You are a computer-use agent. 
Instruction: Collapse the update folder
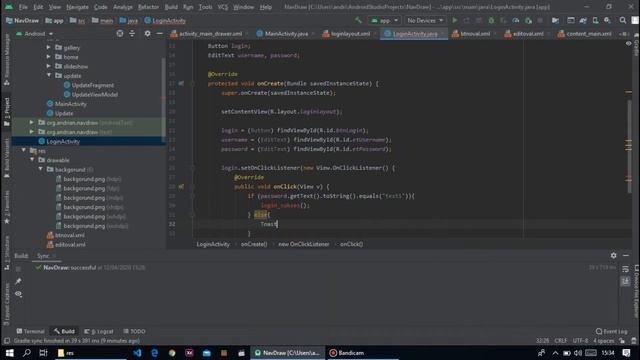(49, 76)
